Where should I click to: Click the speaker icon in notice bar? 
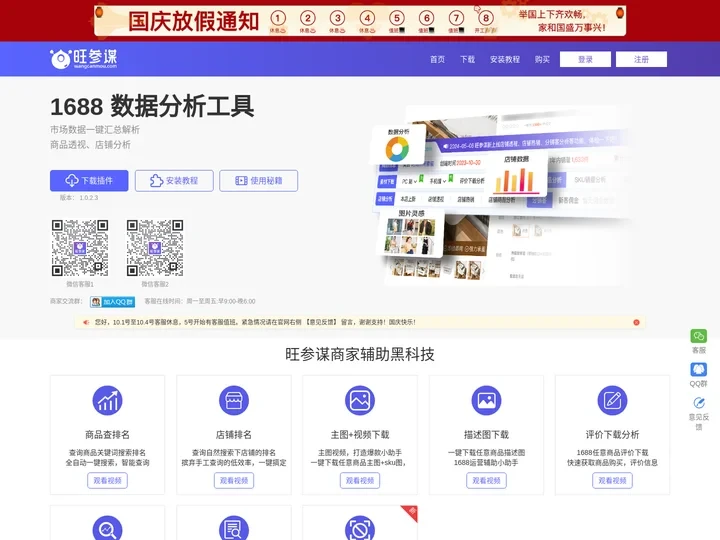(x=86, y=322)
